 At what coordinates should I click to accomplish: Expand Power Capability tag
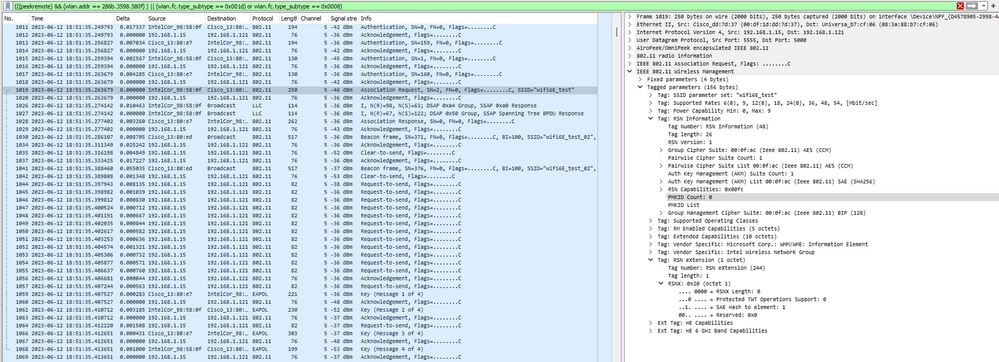point(651,110)
